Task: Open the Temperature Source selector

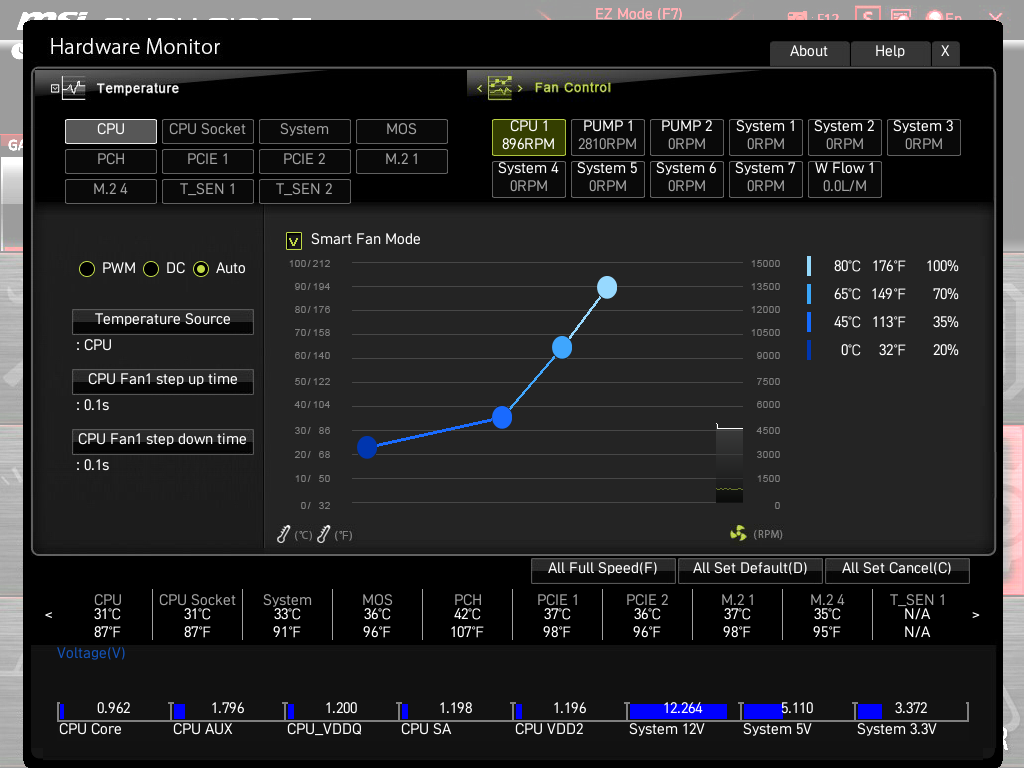Action: tap(163, 321)
